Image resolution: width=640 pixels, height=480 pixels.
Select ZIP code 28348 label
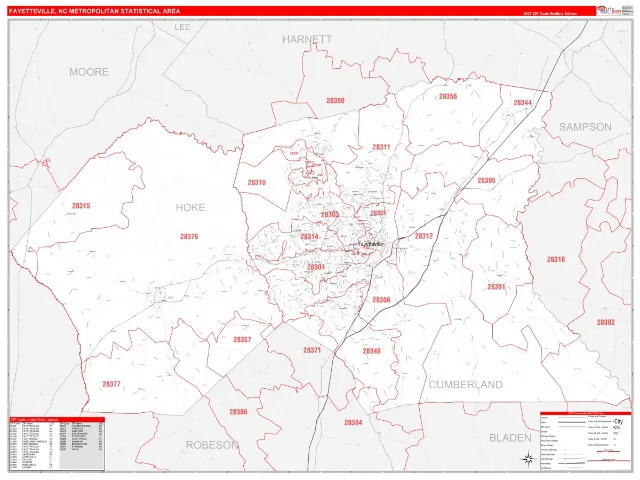pos(371,351)
